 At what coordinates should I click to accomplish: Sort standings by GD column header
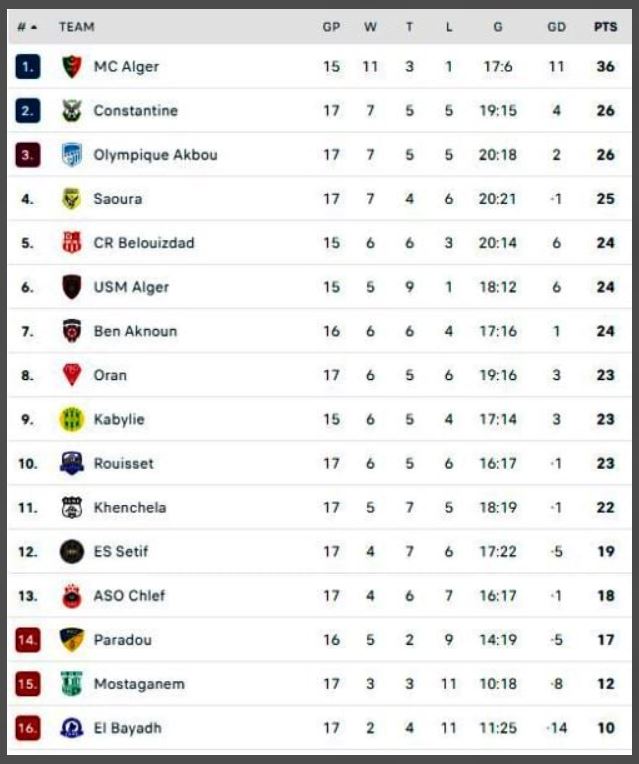click(556, 27)
